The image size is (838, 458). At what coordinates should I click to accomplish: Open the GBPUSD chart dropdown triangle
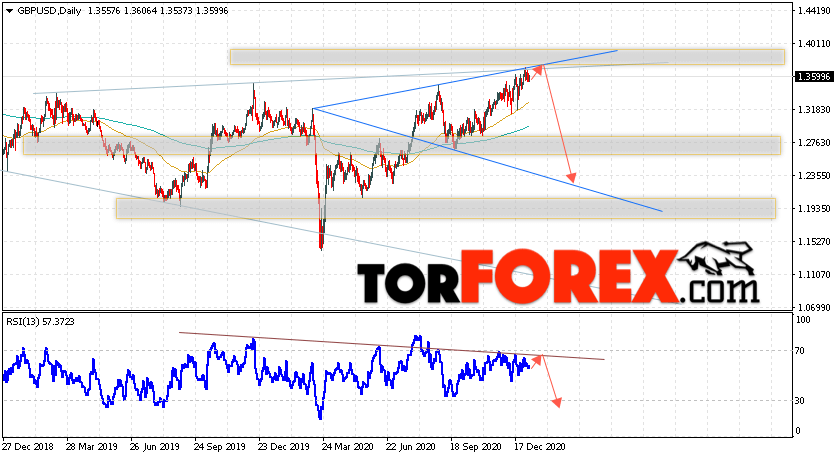click(x=9, y=11)
